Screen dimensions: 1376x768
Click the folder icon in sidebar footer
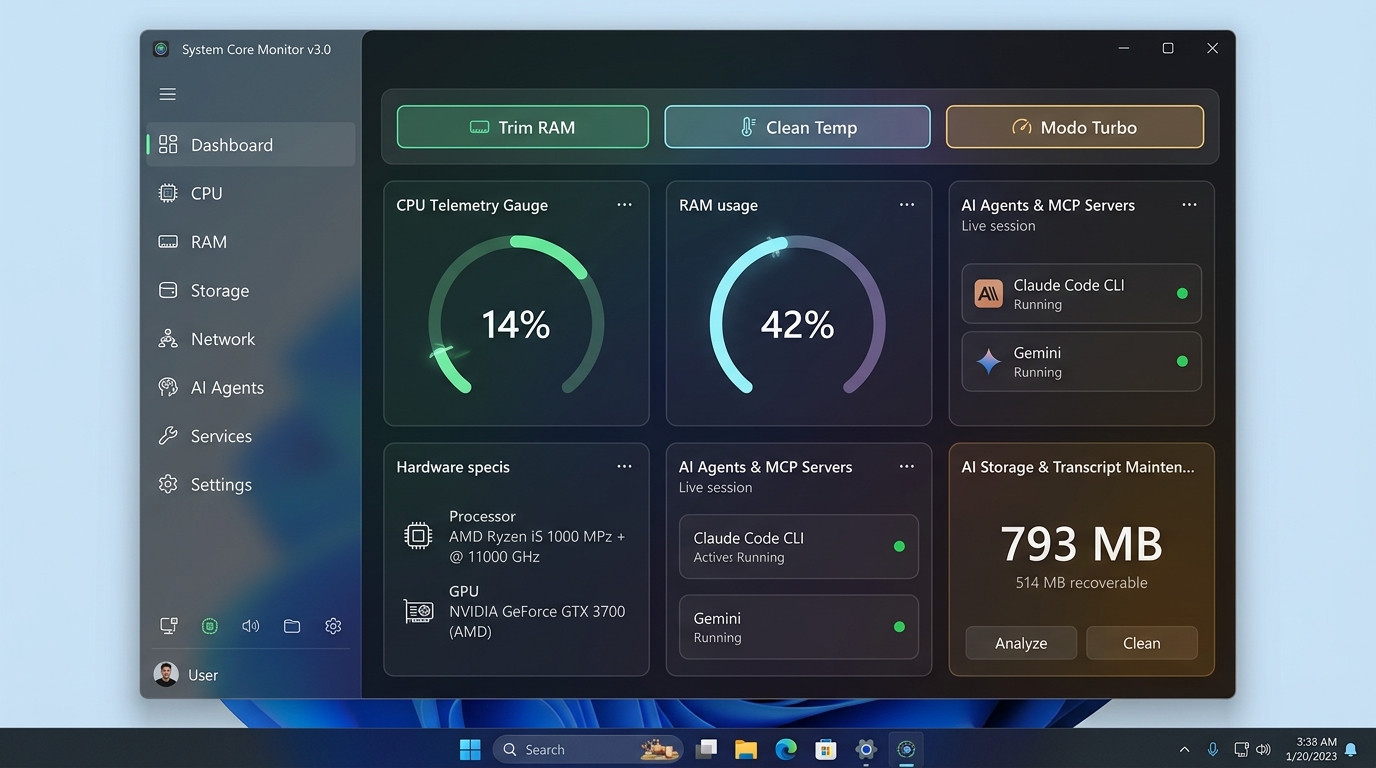coord(292,626)
